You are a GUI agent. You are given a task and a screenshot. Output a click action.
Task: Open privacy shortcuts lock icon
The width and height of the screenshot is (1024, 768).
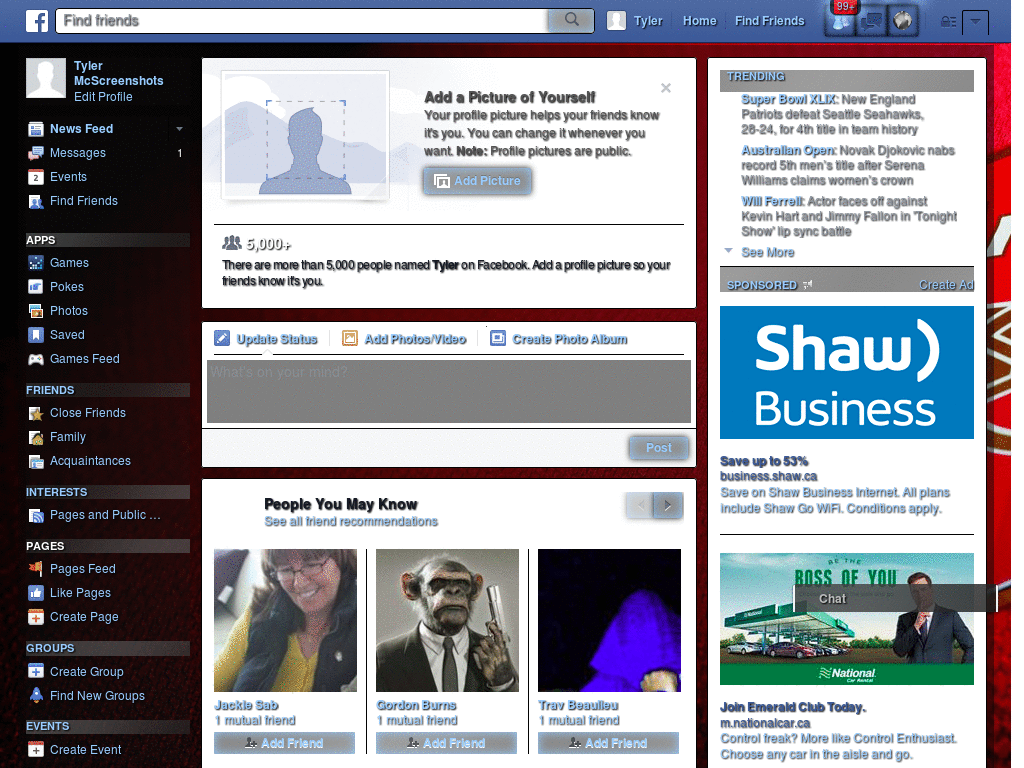coord(948,22)
